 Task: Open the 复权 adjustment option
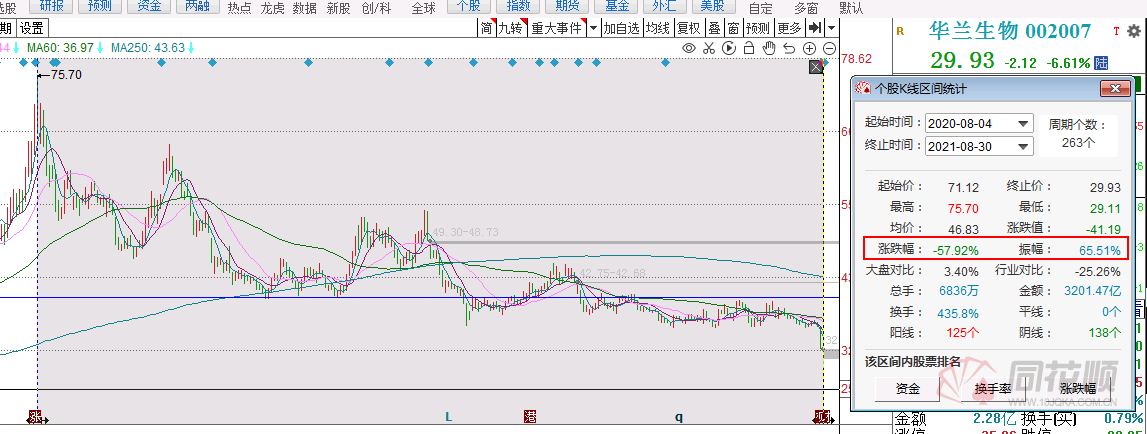click(688, 29)
